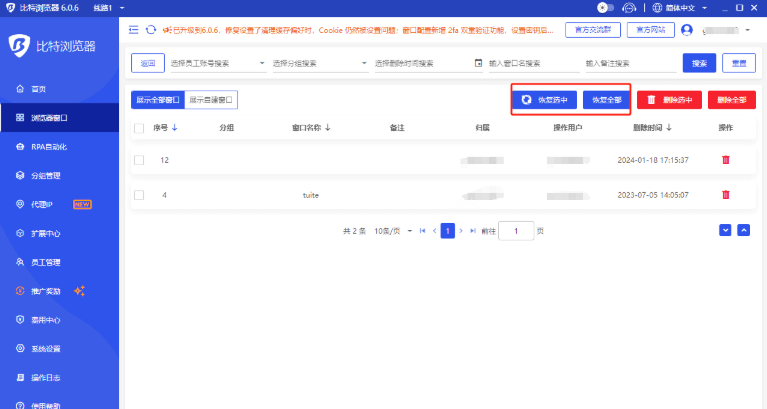
Task: Collapse the sidebar with the menu fold icon
Action: pos(134,30)
